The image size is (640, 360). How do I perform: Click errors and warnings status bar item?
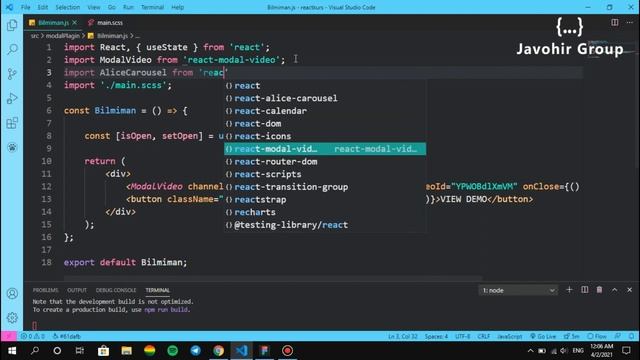33,336
